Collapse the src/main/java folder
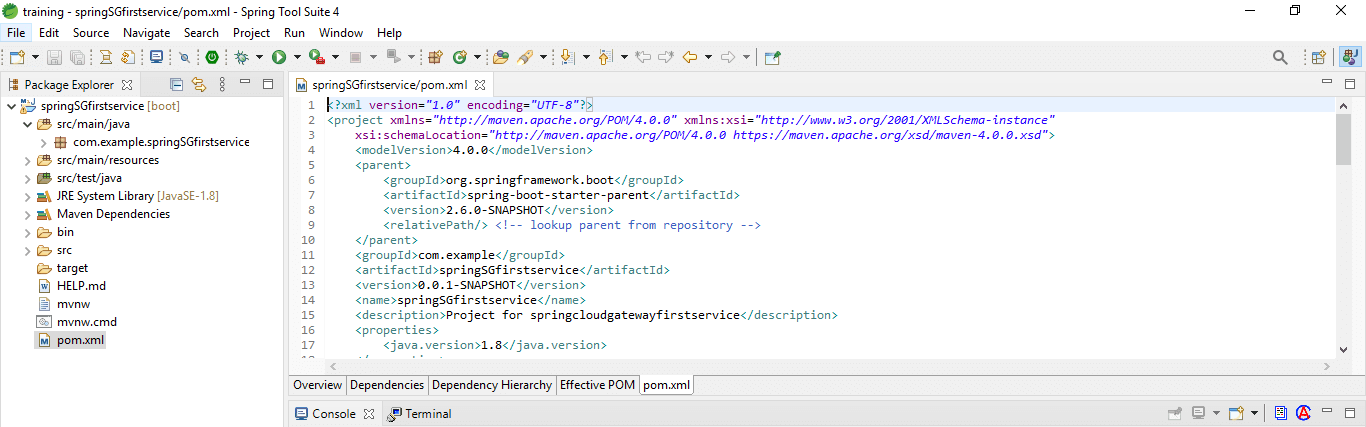1366x427 pixels. point(27,124)
